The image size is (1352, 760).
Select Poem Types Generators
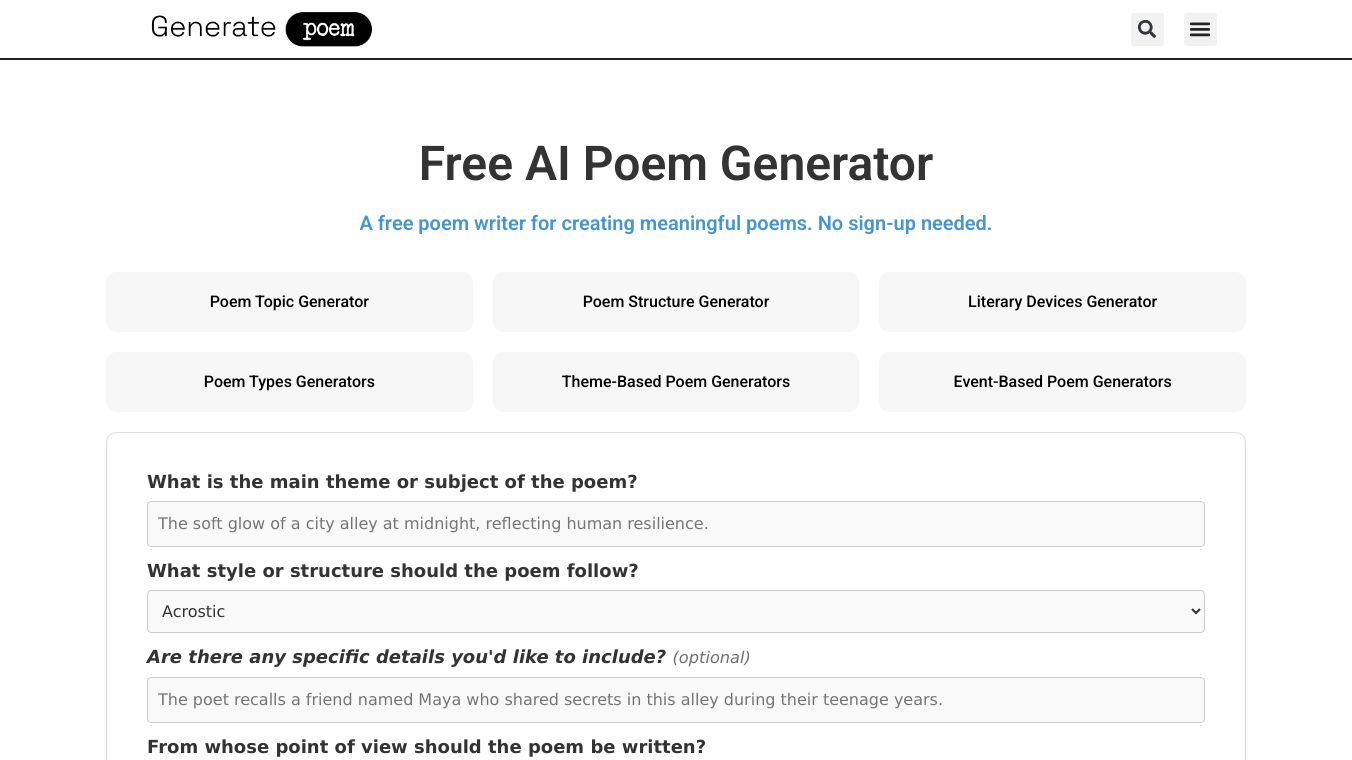pyautogui.click(x=289, y=382)
